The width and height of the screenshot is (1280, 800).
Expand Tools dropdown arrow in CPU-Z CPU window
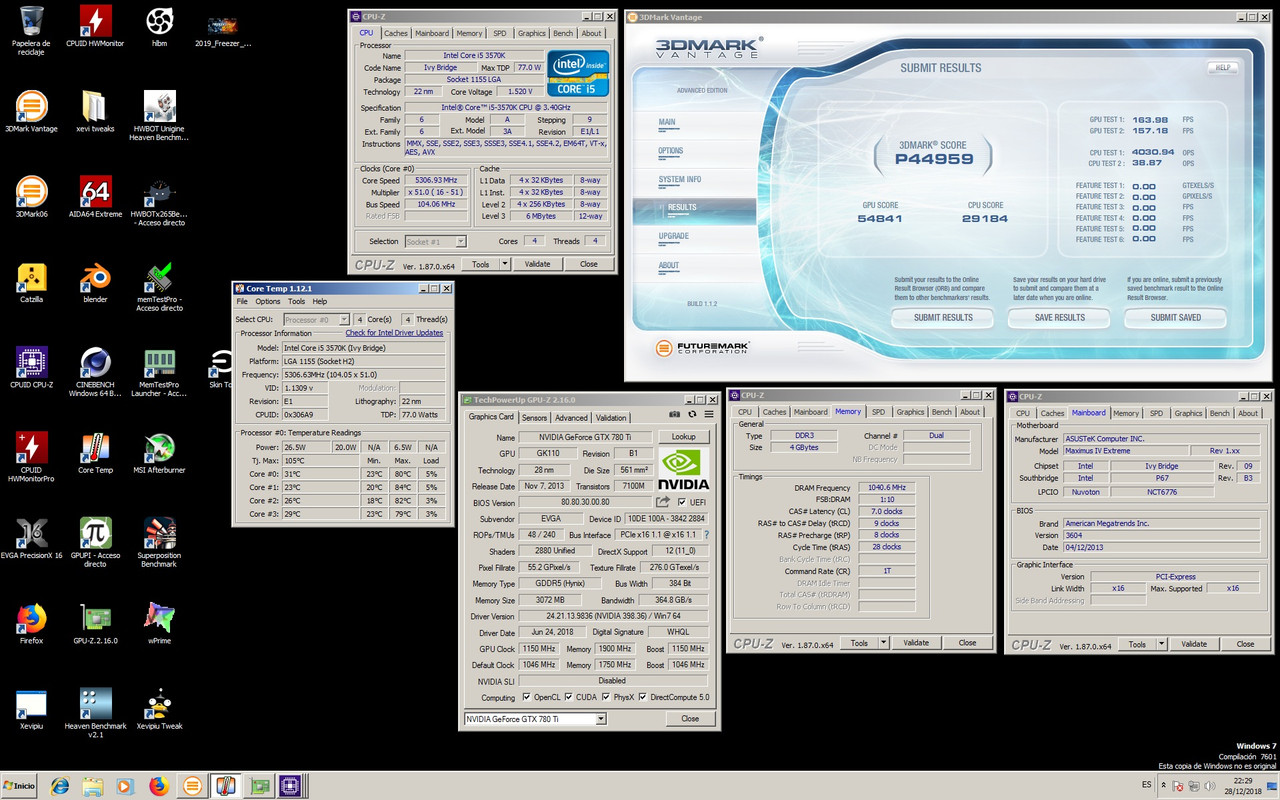(x=504, y=264)
